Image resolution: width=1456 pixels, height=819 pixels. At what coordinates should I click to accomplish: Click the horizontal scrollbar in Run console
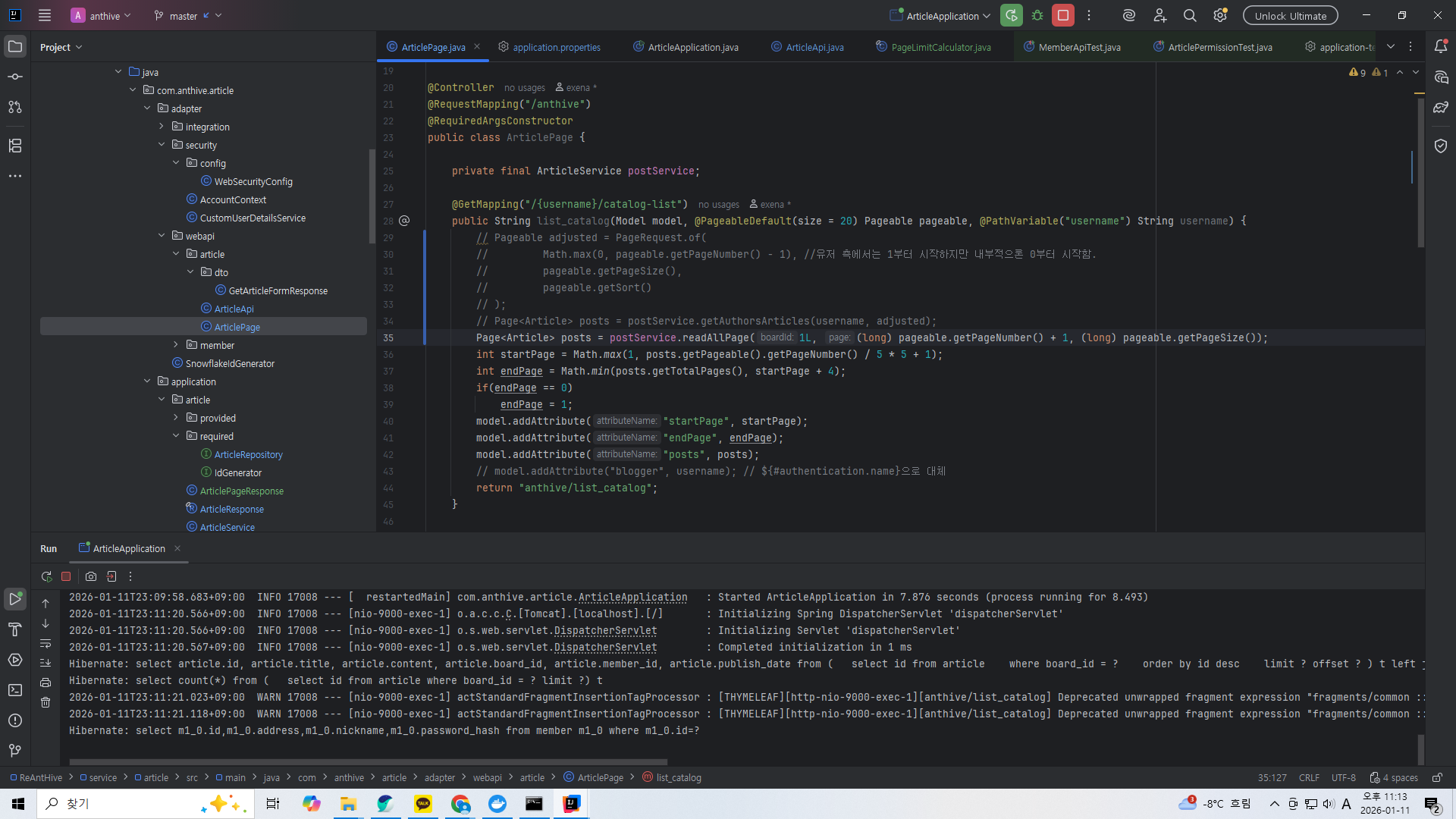pos(368,761)
